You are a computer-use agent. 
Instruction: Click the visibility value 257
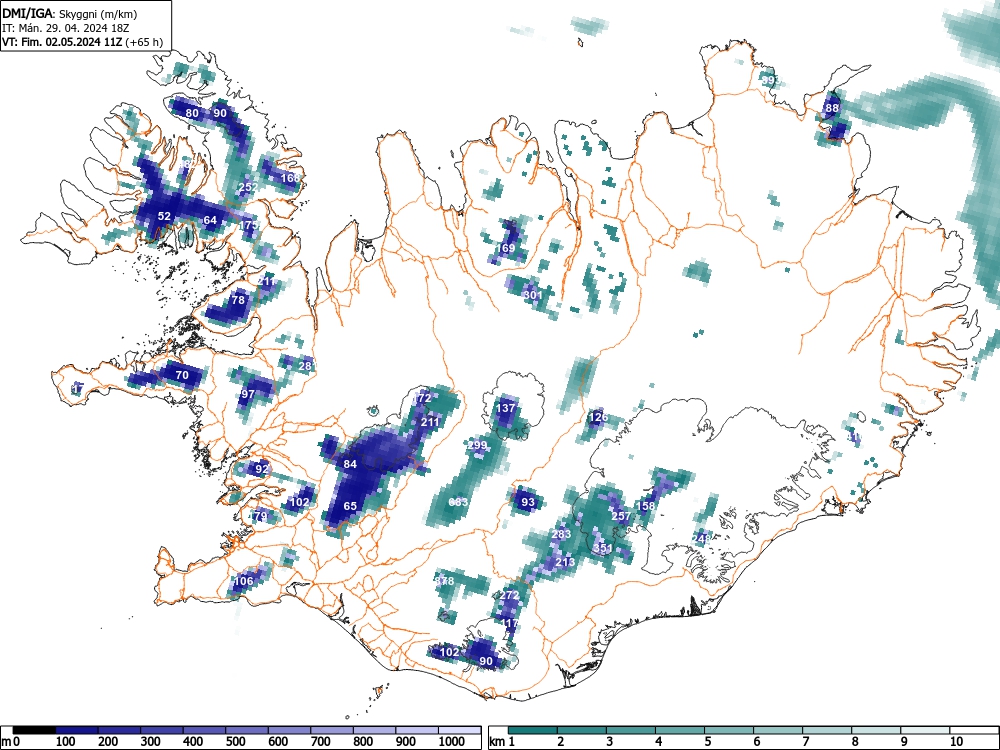[x=621, y=516]
